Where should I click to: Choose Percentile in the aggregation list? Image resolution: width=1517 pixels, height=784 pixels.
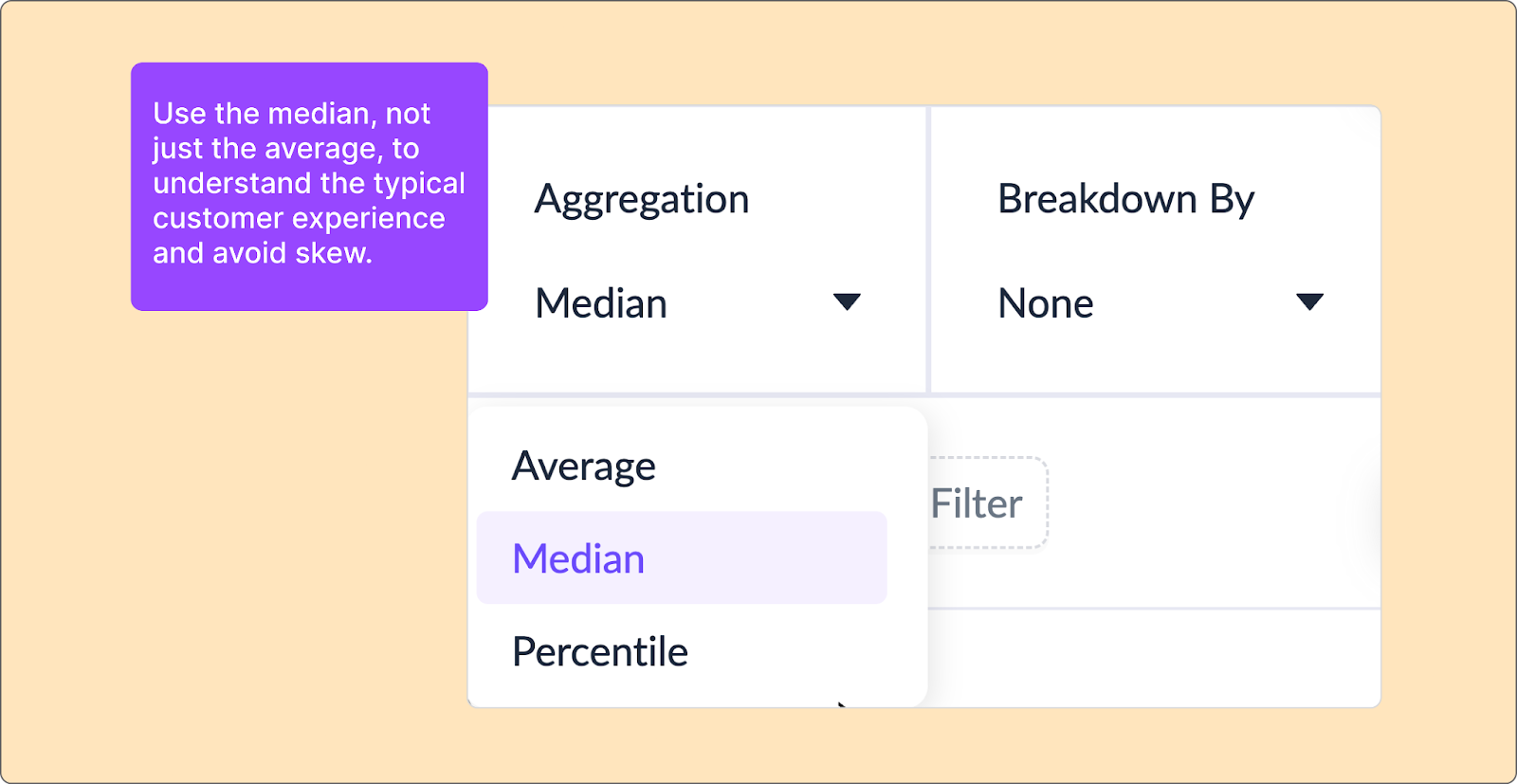pyautogui.click(x=599, y=650)
